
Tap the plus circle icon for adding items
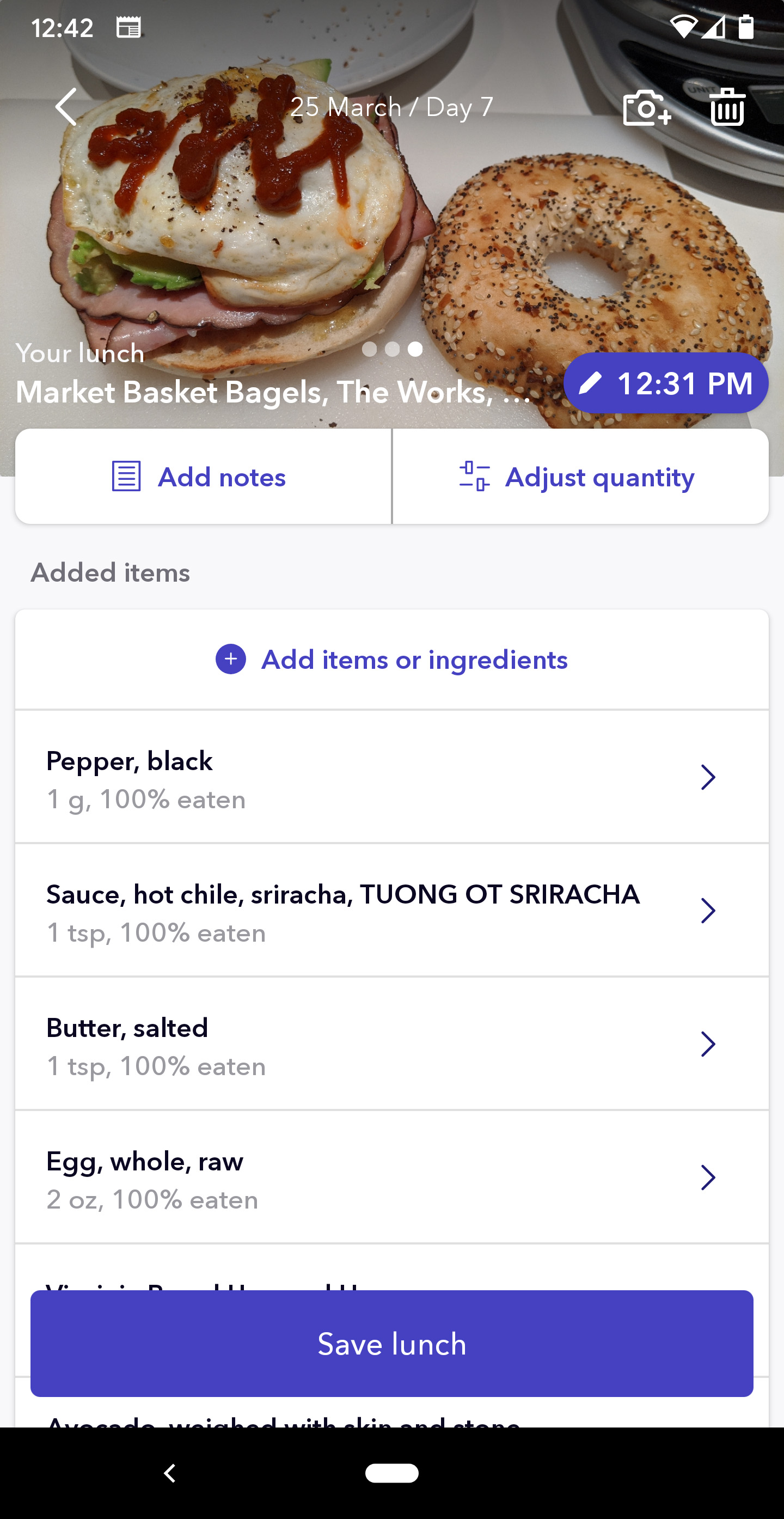coord(230,659)
